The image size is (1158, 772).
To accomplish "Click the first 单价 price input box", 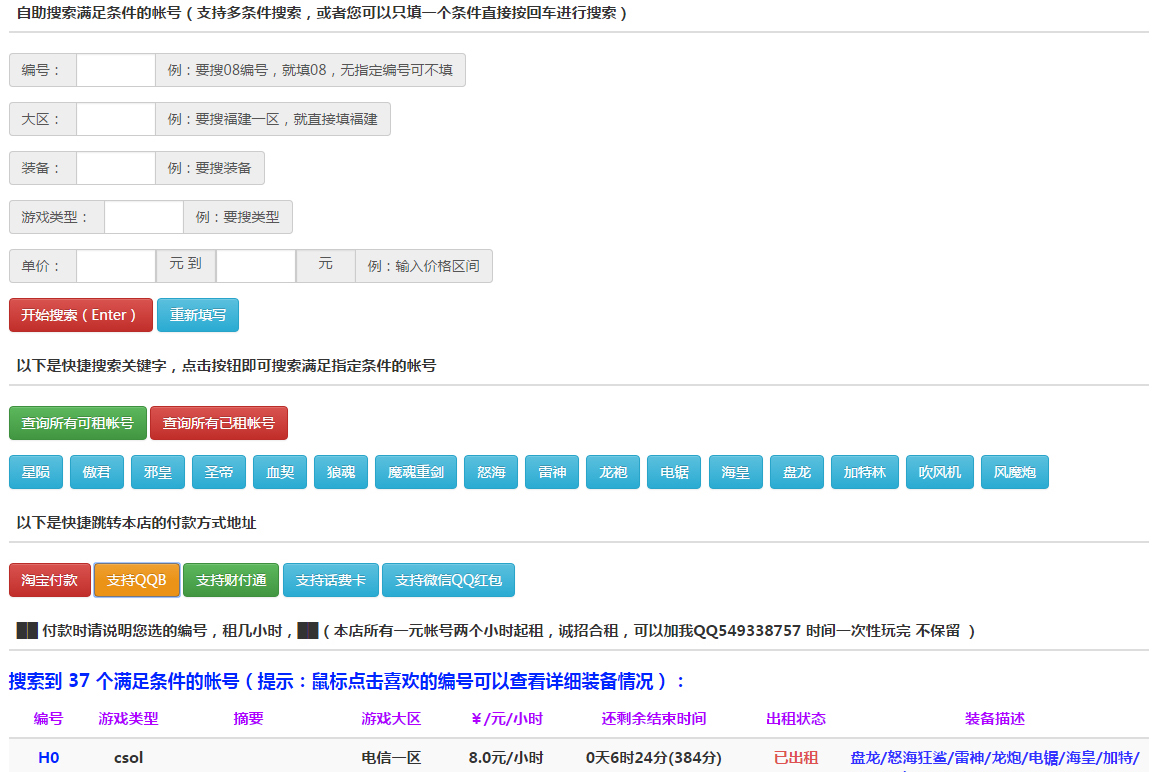I will 116,266.
